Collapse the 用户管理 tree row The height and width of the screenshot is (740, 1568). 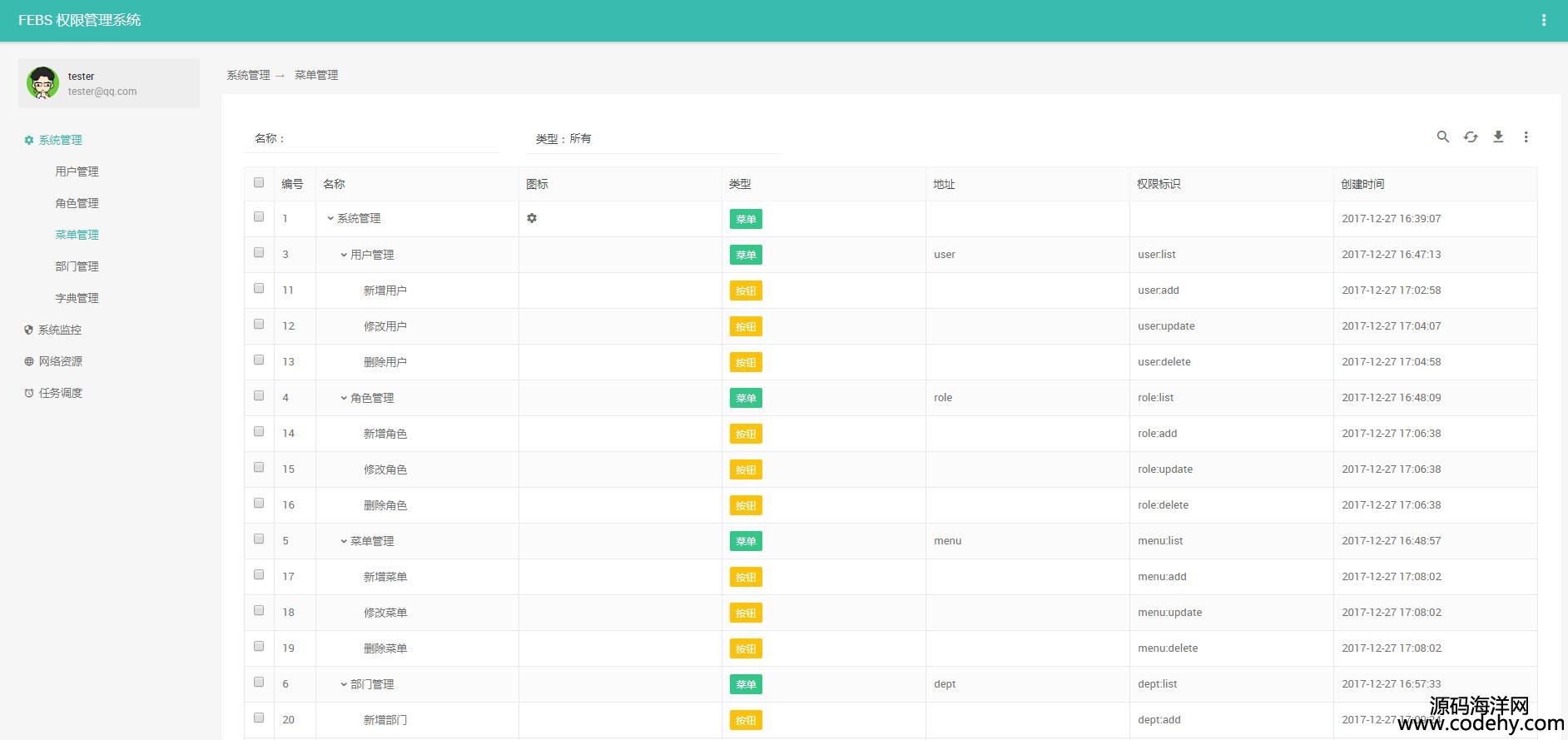344,255
